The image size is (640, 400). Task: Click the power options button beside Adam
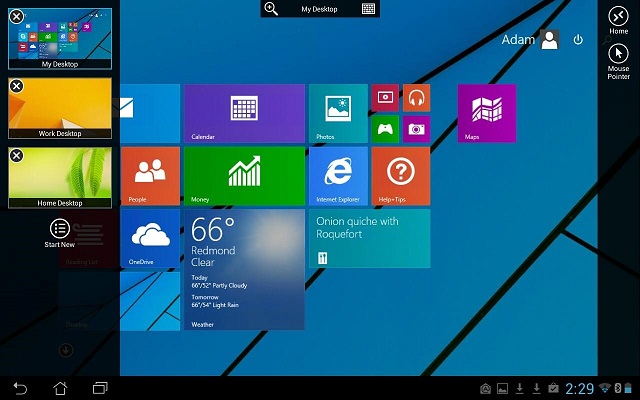[578, 40]
